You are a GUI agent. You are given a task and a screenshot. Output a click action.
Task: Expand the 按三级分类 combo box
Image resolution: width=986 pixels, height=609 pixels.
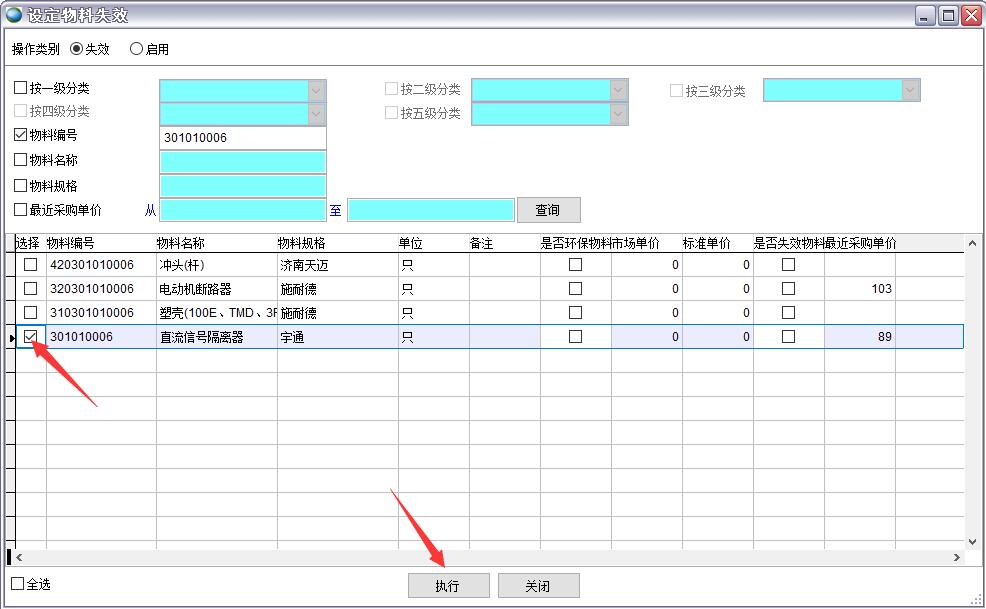point(909,90)
